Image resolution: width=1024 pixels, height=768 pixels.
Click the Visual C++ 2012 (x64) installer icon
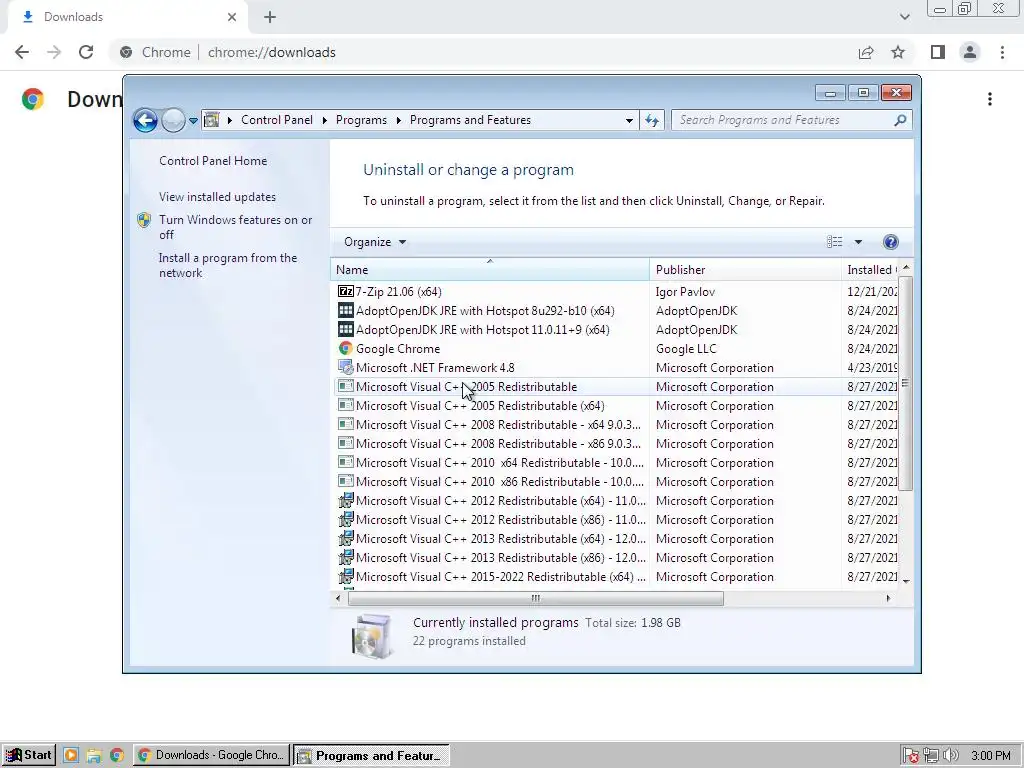[345, 500]
